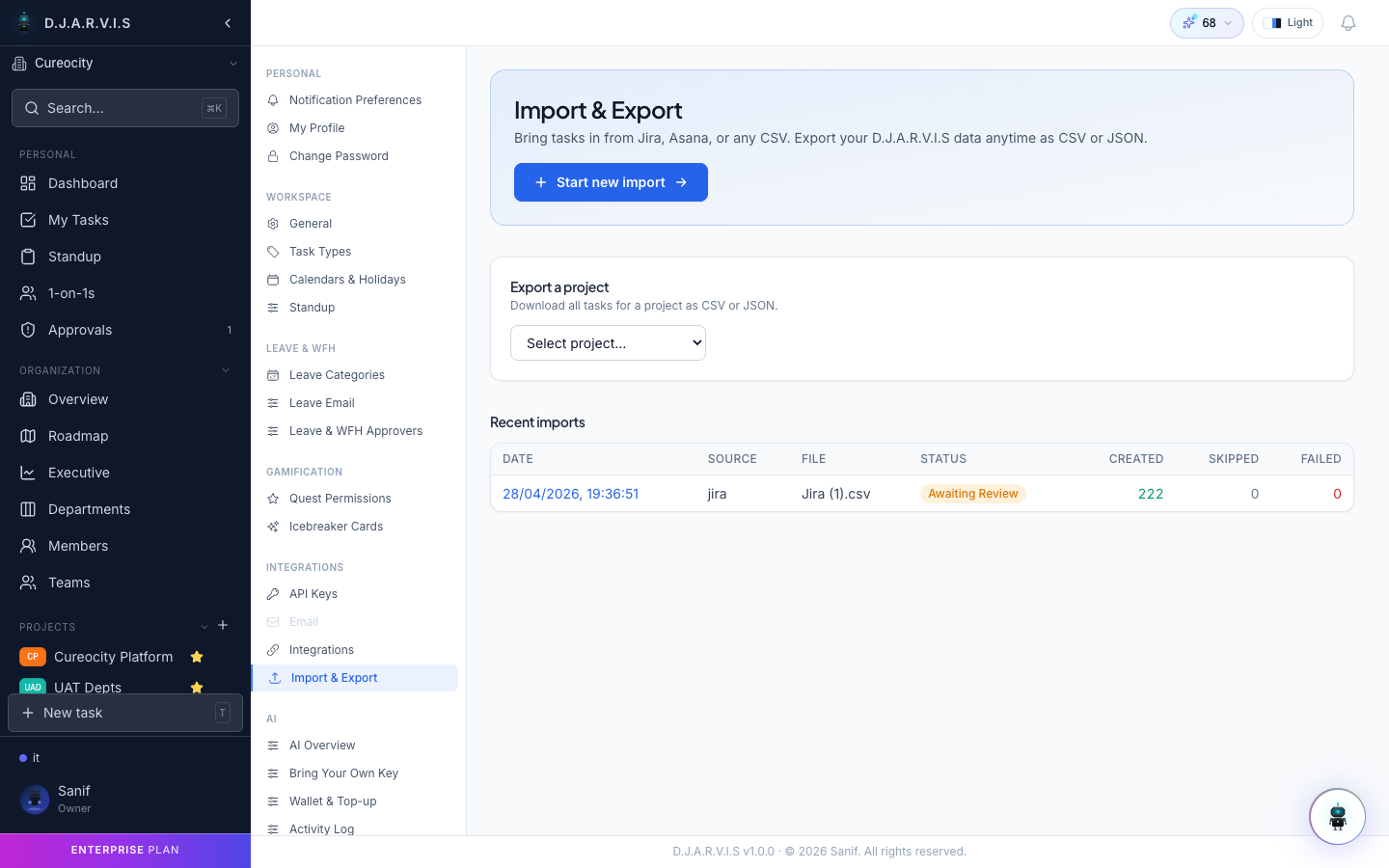The image size is (1389, 868).
Task: Open the robot assistant chat bubble
Action: [x=1337, y=817]
